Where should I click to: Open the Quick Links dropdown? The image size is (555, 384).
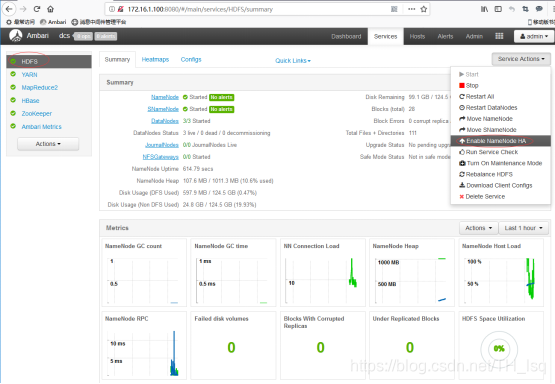(293, 61)
